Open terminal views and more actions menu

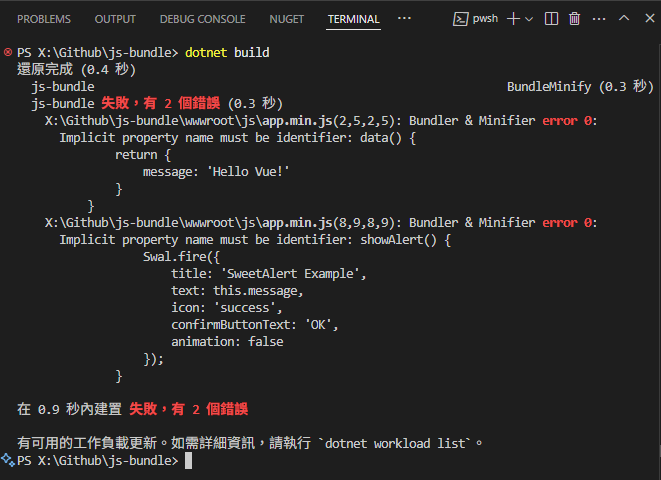coord(598,18)
